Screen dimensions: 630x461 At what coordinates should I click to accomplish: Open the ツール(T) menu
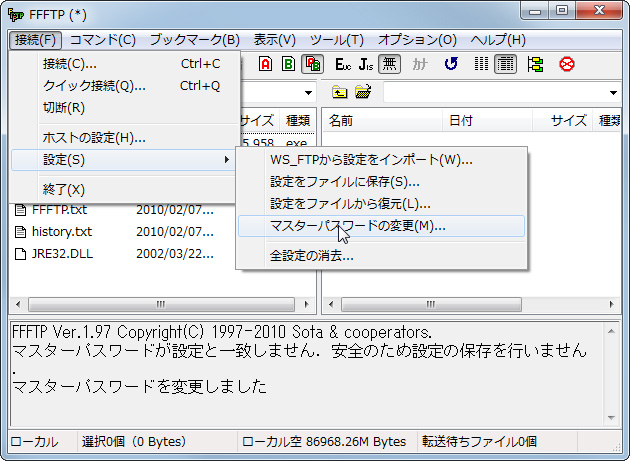tap(337, 40)
